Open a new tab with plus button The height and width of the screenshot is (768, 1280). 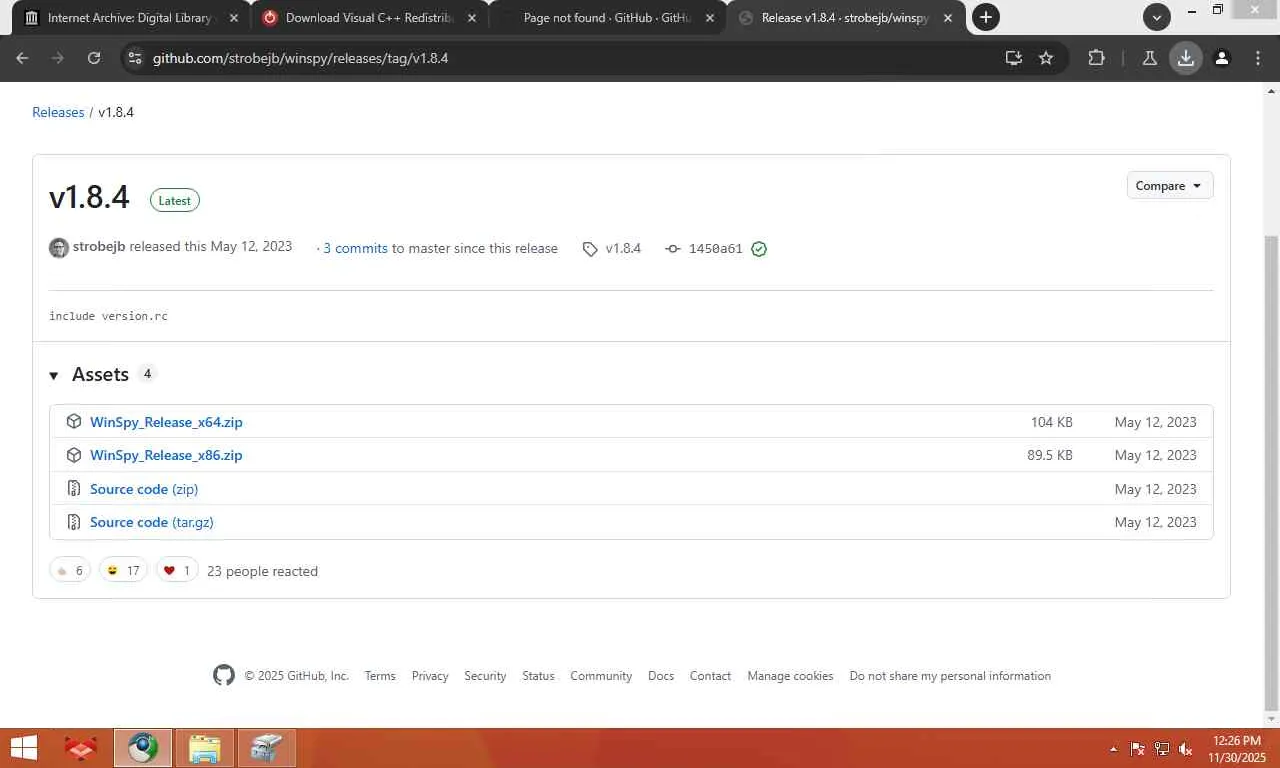click(986, 17)
